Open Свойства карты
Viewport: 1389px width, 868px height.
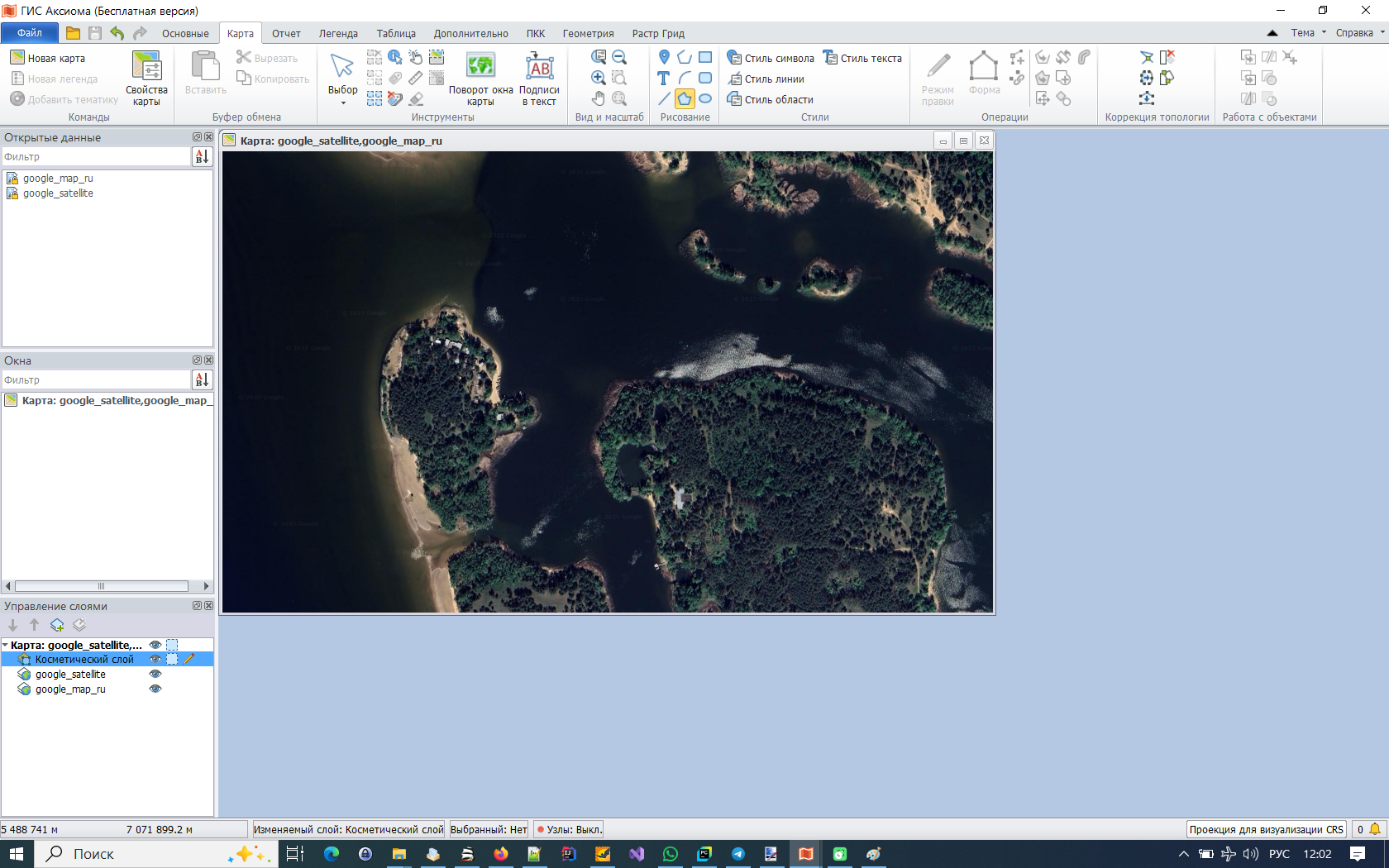click(x=145, y=77)
